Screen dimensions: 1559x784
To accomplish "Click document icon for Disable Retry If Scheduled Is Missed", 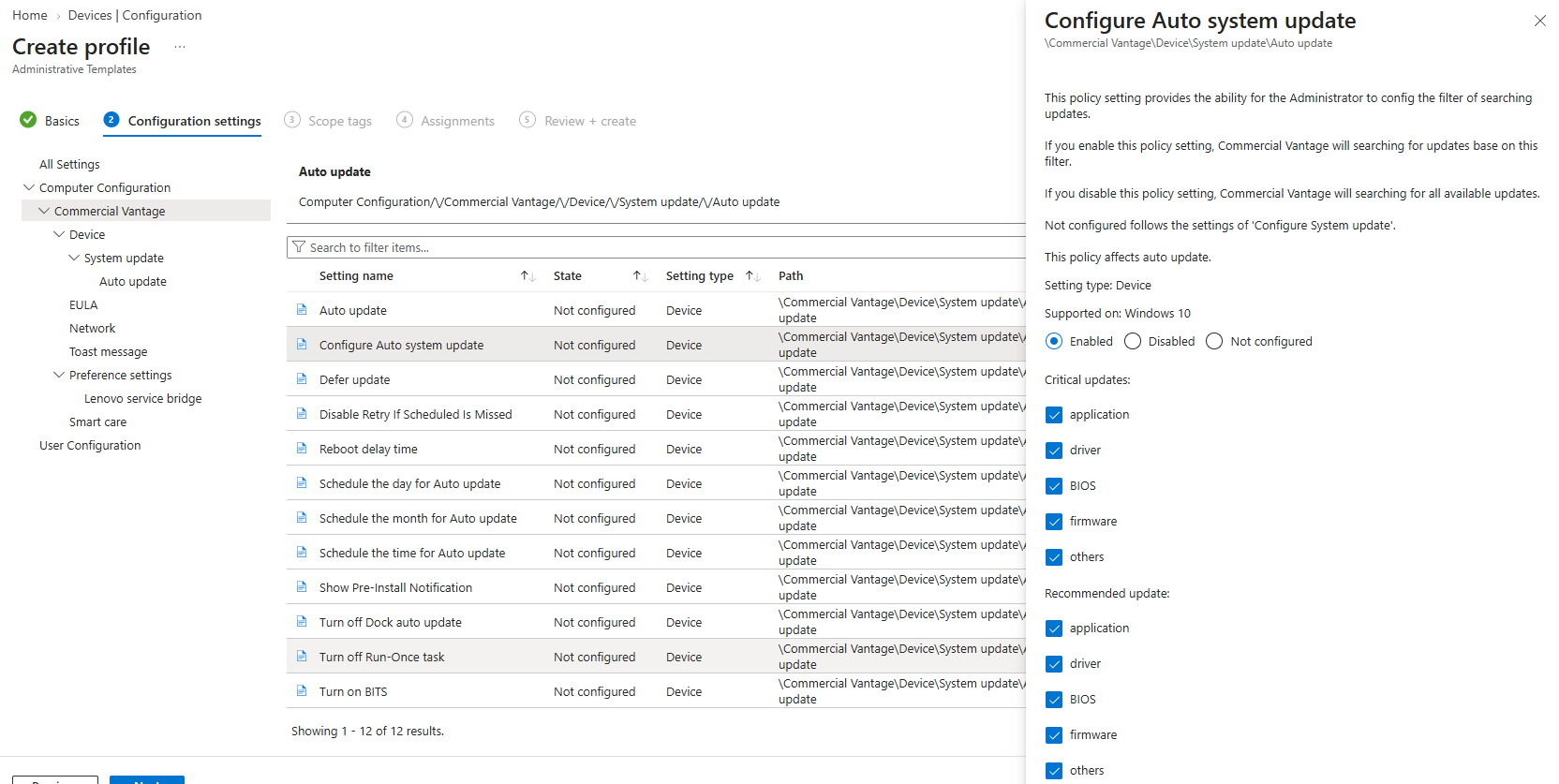I will tap(302, 414).
